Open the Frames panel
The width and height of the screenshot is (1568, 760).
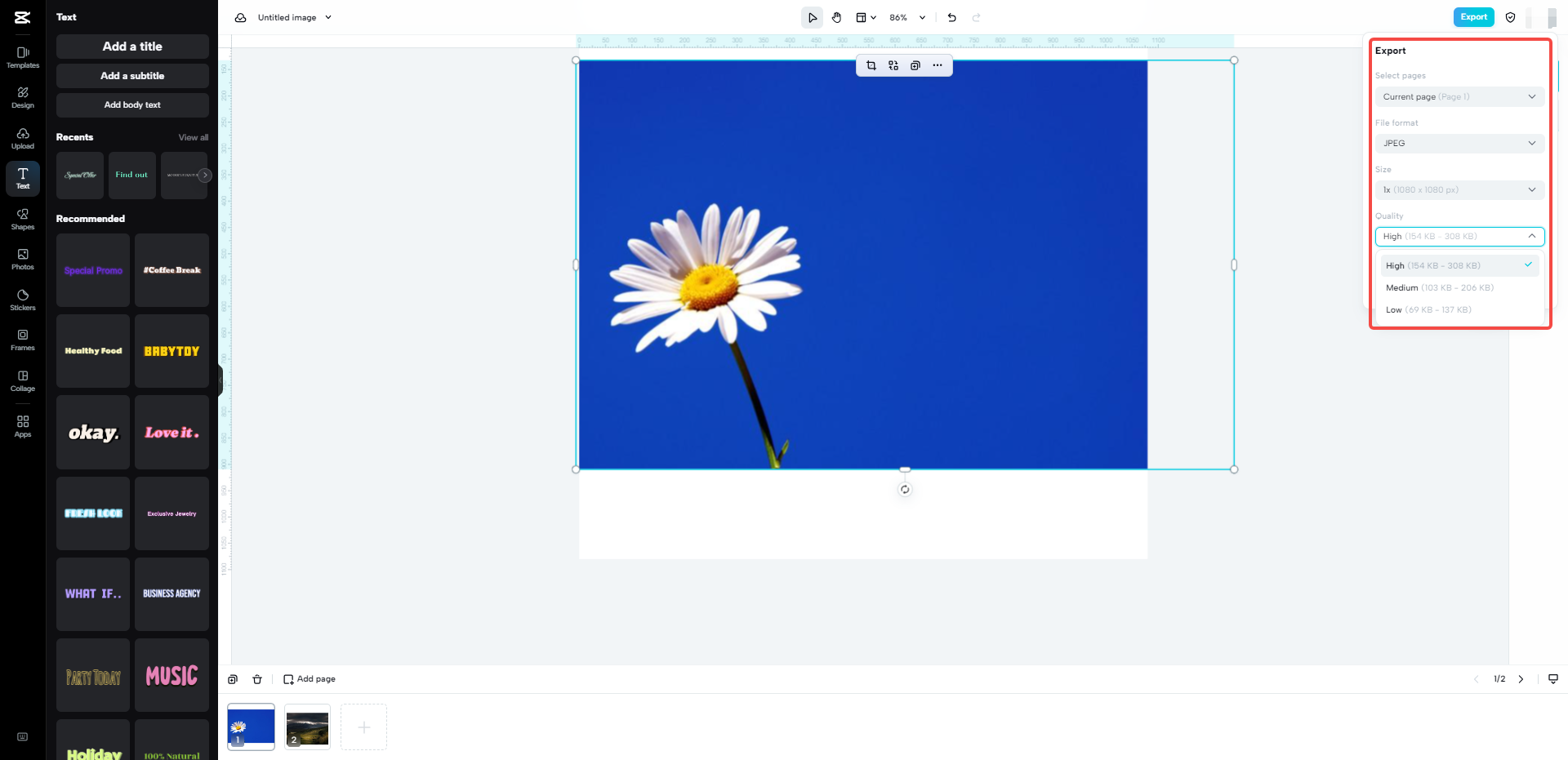pyautogui.click(x=23, y=340)
